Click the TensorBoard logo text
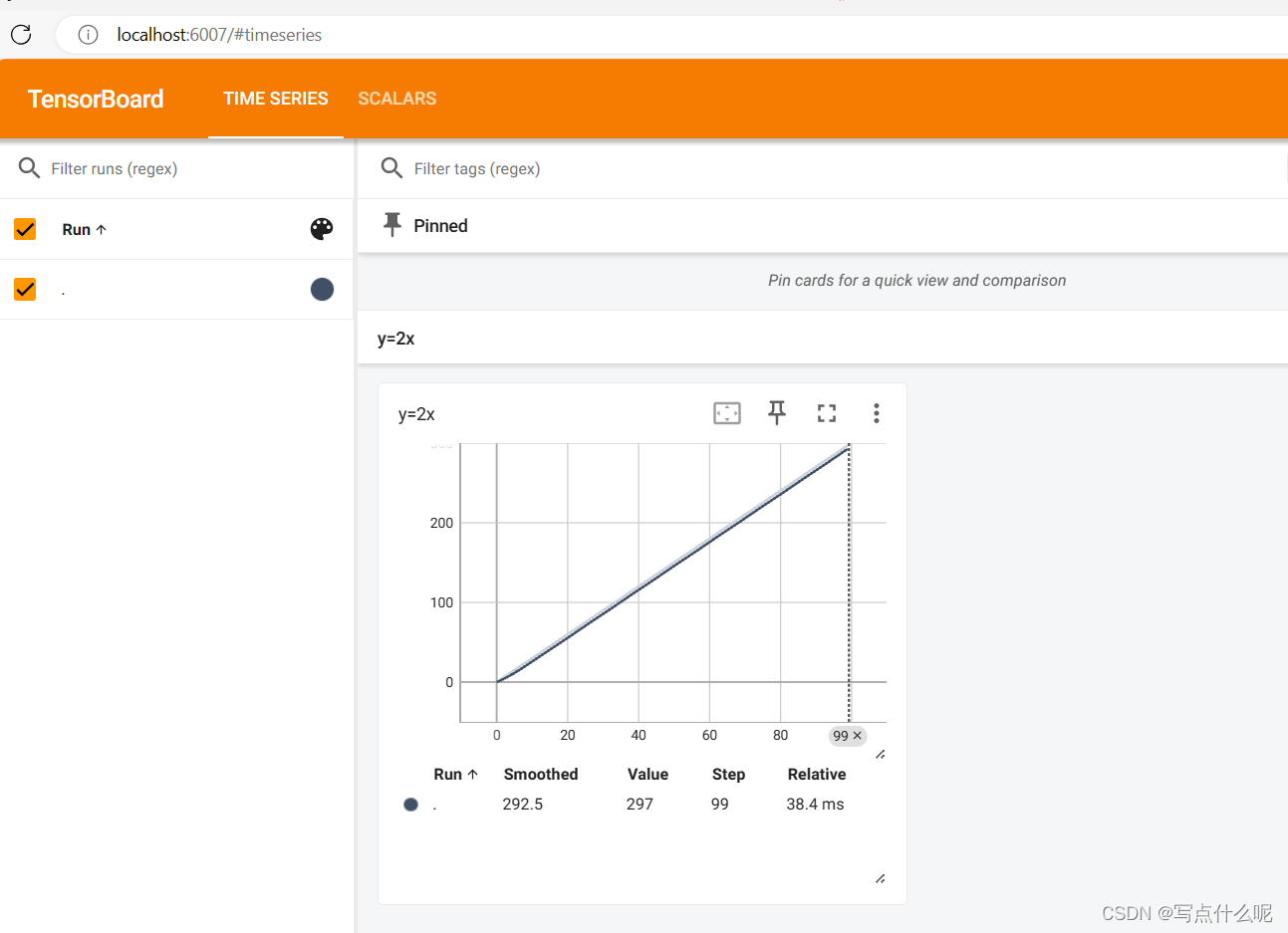 click(96, 99)
